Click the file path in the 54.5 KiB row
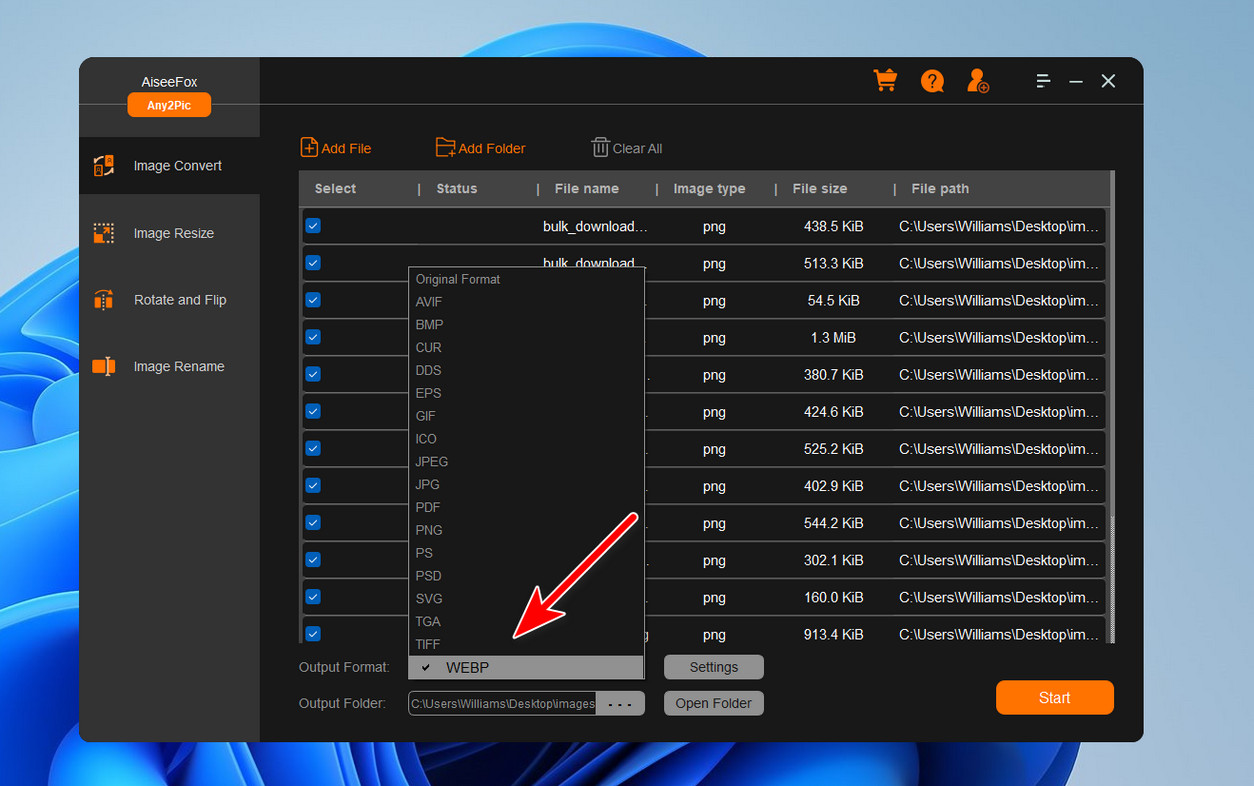The height and width of the screenshot is (786, 1254). (999, 300)
